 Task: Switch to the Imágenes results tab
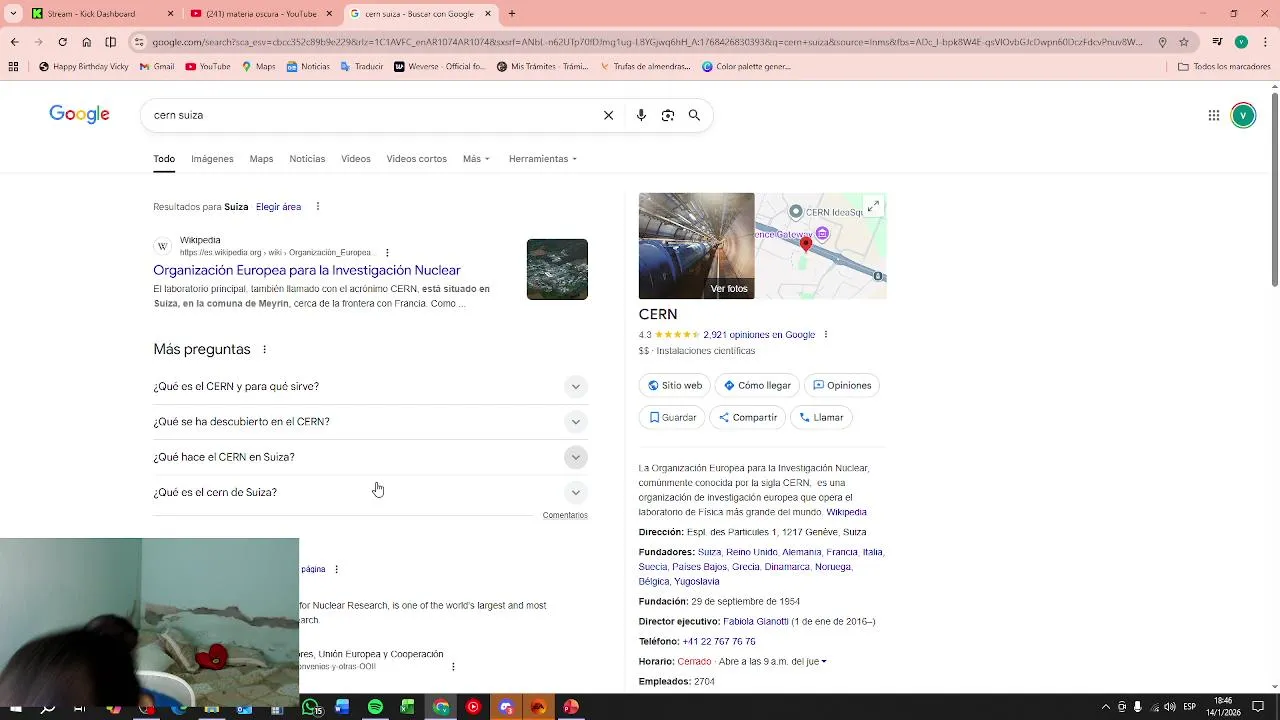(x=212, y=159)
